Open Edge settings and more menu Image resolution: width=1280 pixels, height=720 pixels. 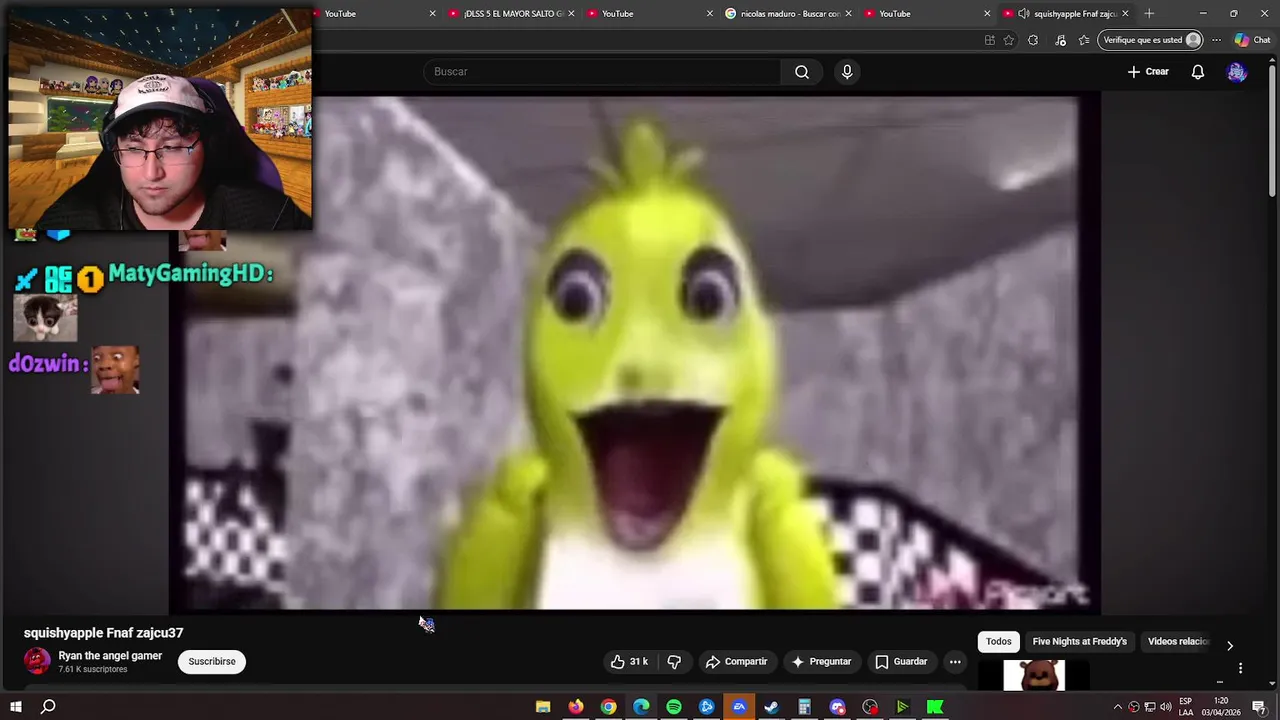point(1216,40)
